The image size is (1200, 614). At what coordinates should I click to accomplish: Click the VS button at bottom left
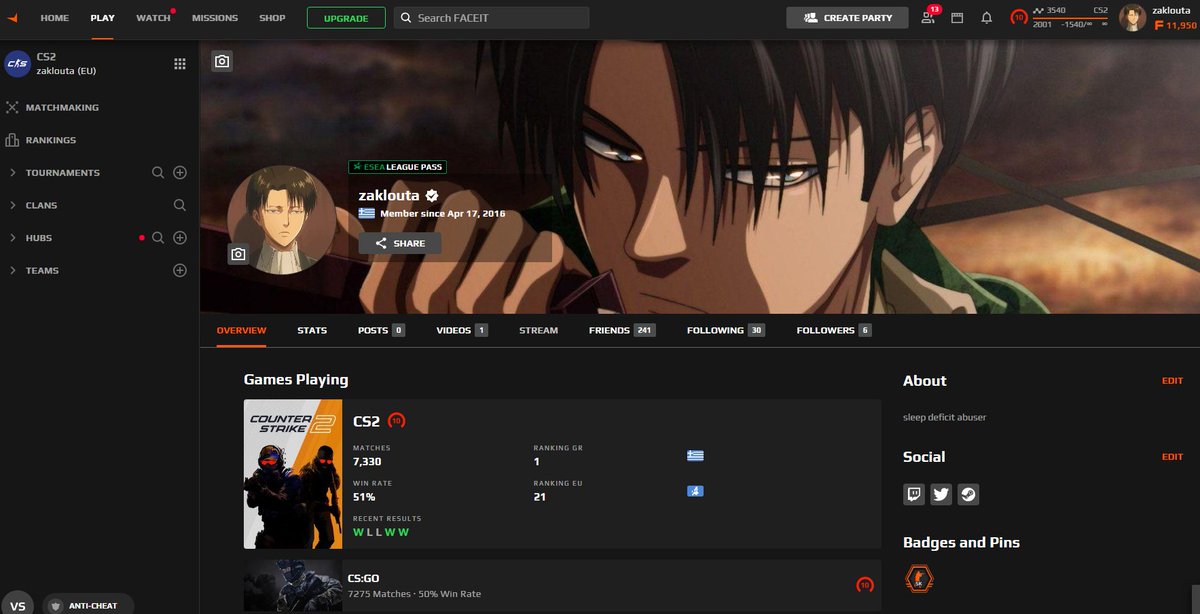[17, 606]
